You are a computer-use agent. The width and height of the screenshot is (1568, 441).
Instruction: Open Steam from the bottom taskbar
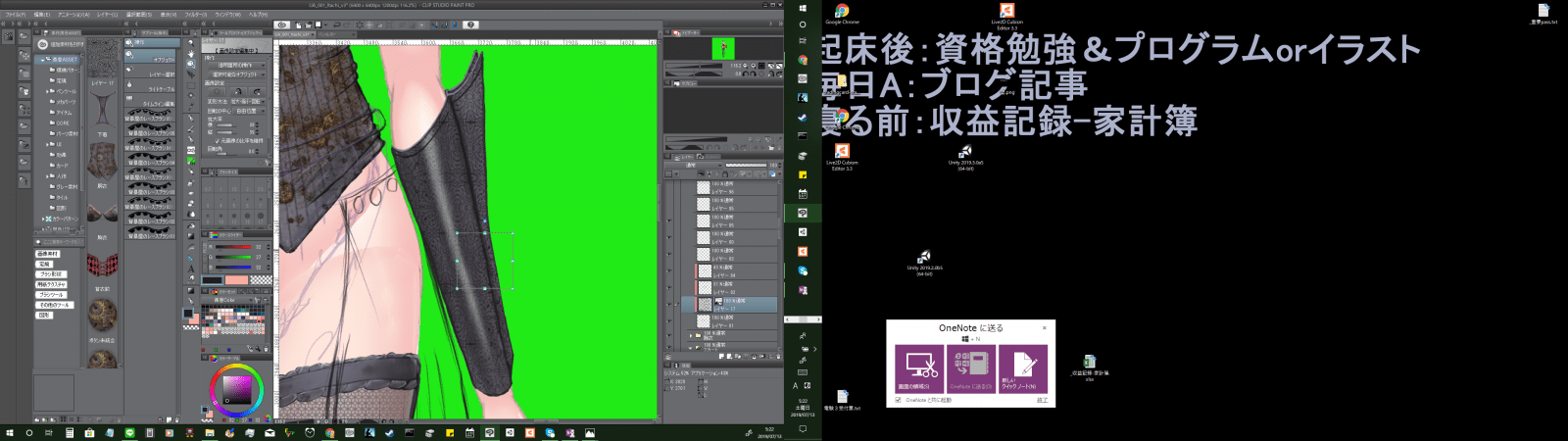click(x=389, y=432)
